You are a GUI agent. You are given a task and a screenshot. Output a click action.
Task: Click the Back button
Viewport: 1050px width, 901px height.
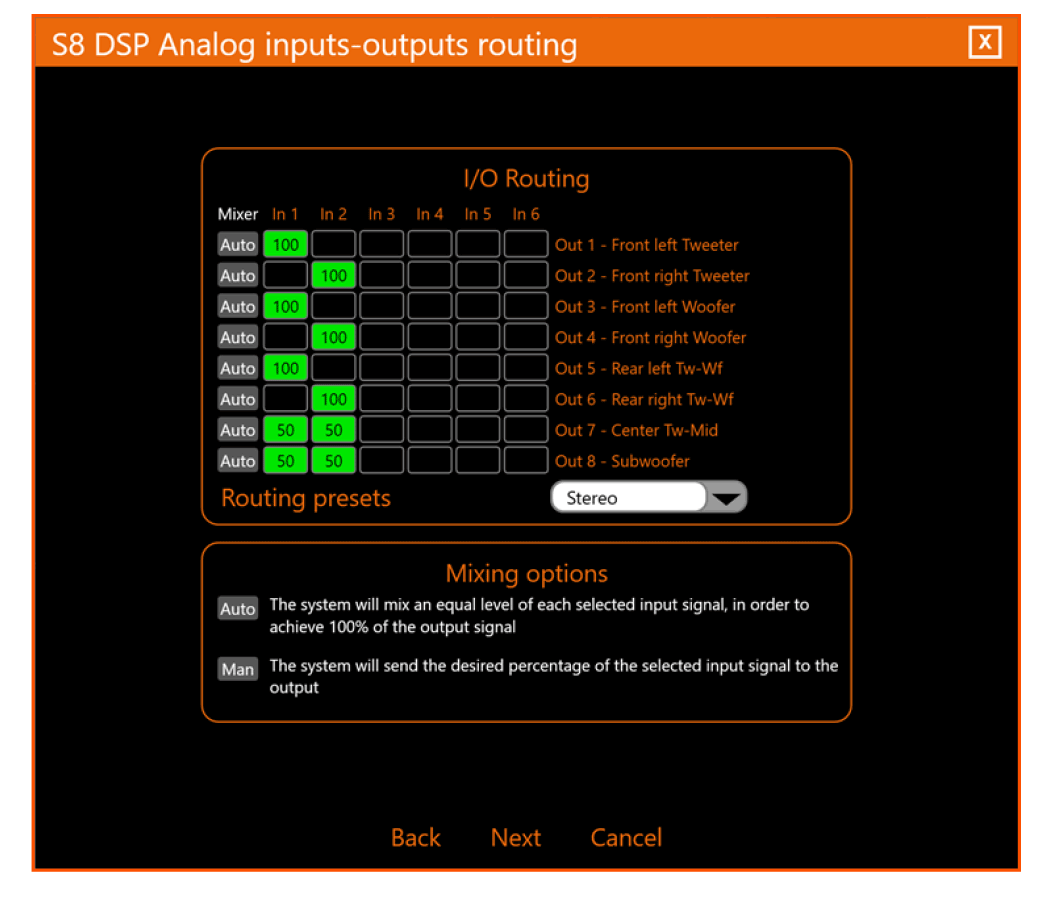[x=415, y=838]
